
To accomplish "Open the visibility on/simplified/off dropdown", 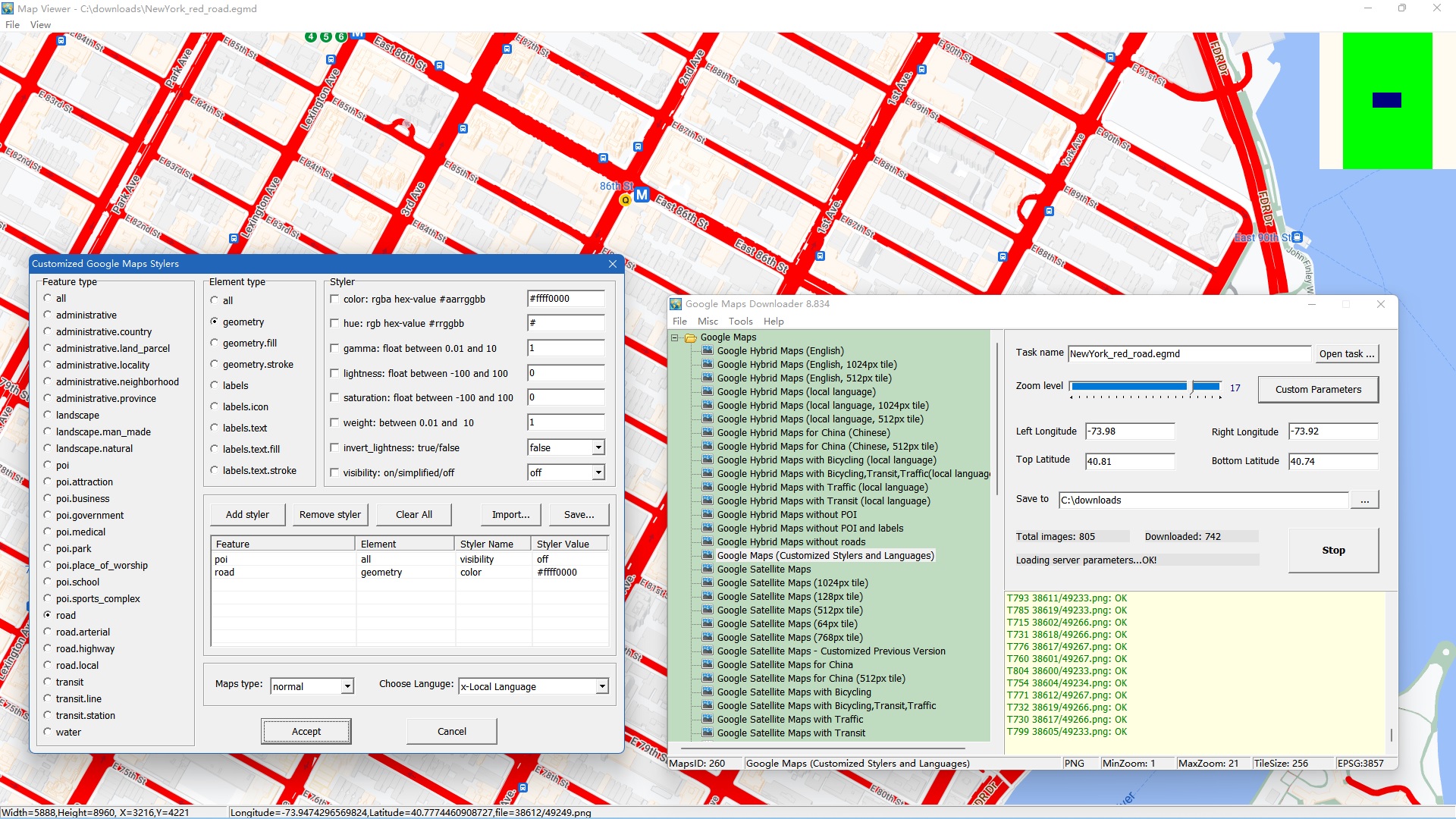I will (x=598, y=473).
